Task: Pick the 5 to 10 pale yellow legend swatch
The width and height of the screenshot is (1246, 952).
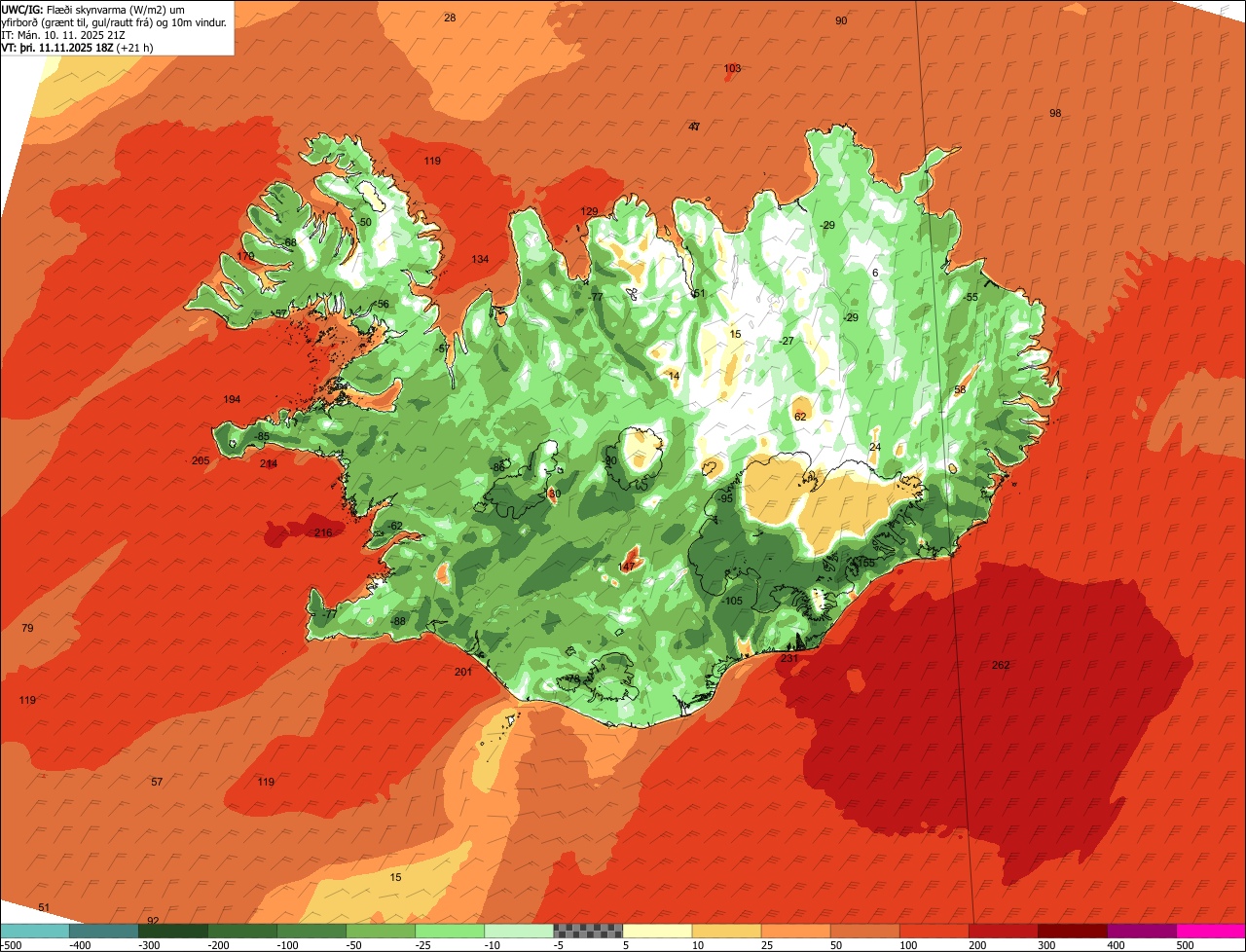Action: point(656,931)
